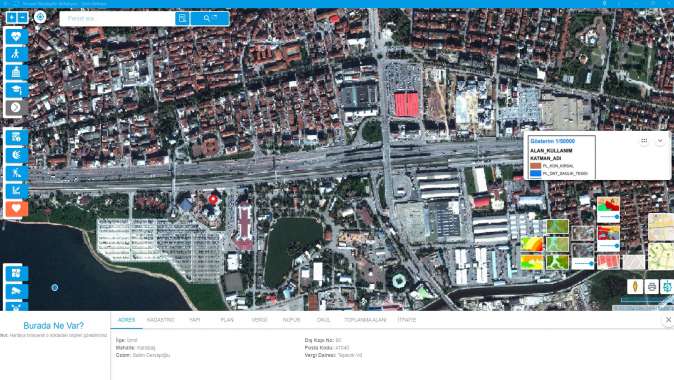Switch to the VERGİ tab
The height and width of the screenshot is (380, 674).
coord(259,320)
